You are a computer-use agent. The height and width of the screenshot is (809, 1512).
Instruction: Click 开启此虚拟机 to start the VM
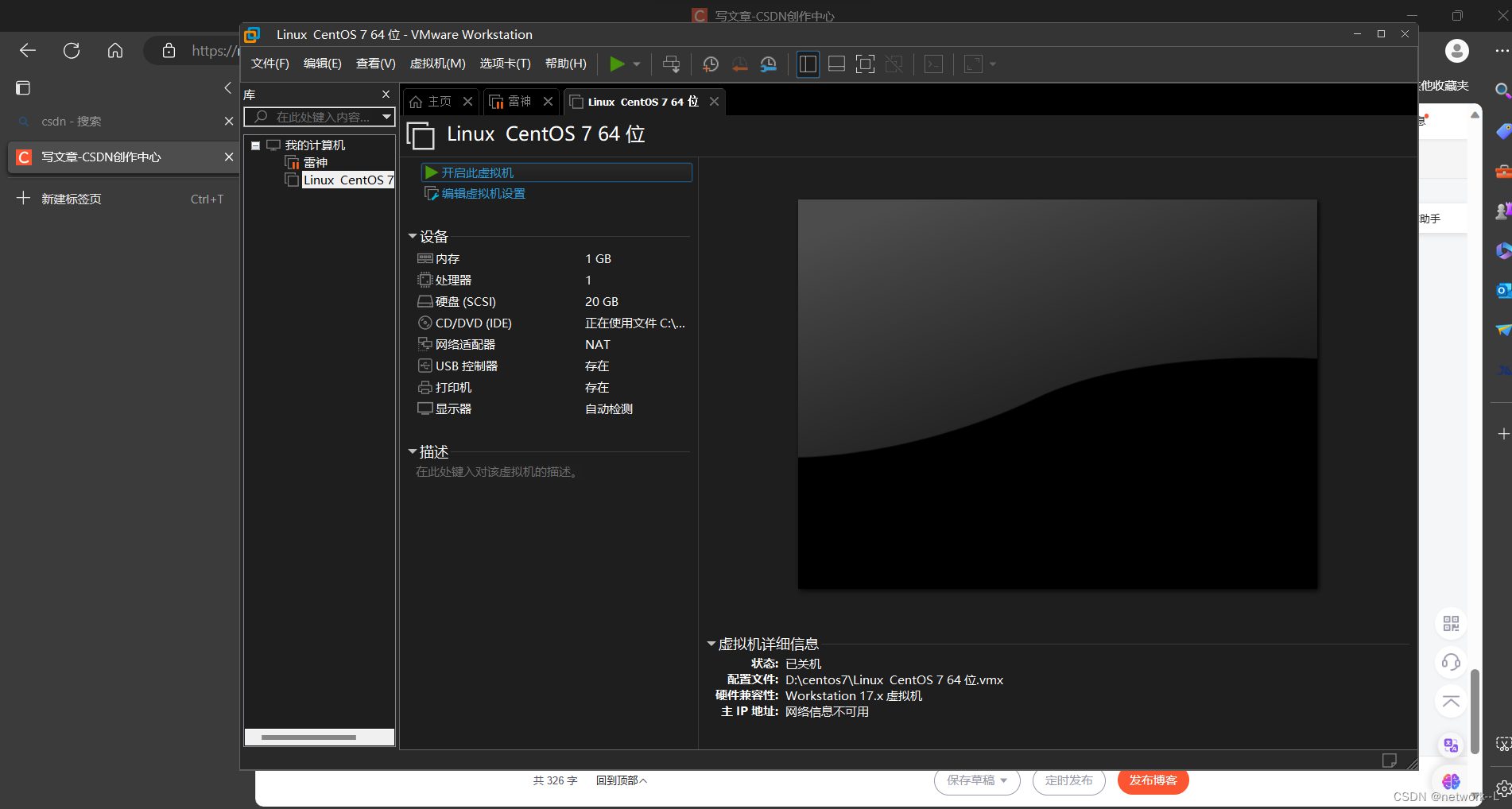point(556,172)
